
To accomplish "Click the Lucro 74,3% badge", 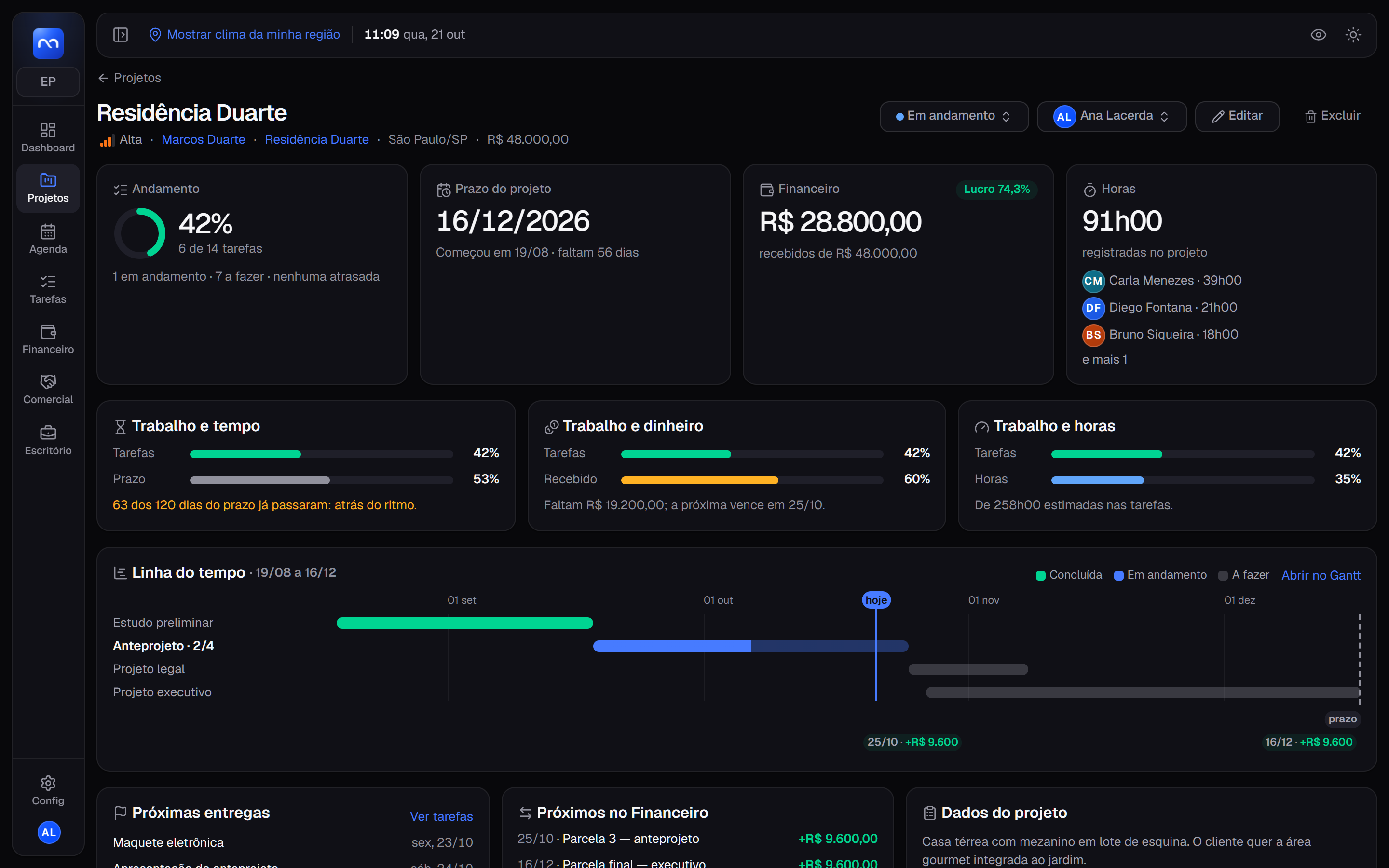I will (996, 190).
